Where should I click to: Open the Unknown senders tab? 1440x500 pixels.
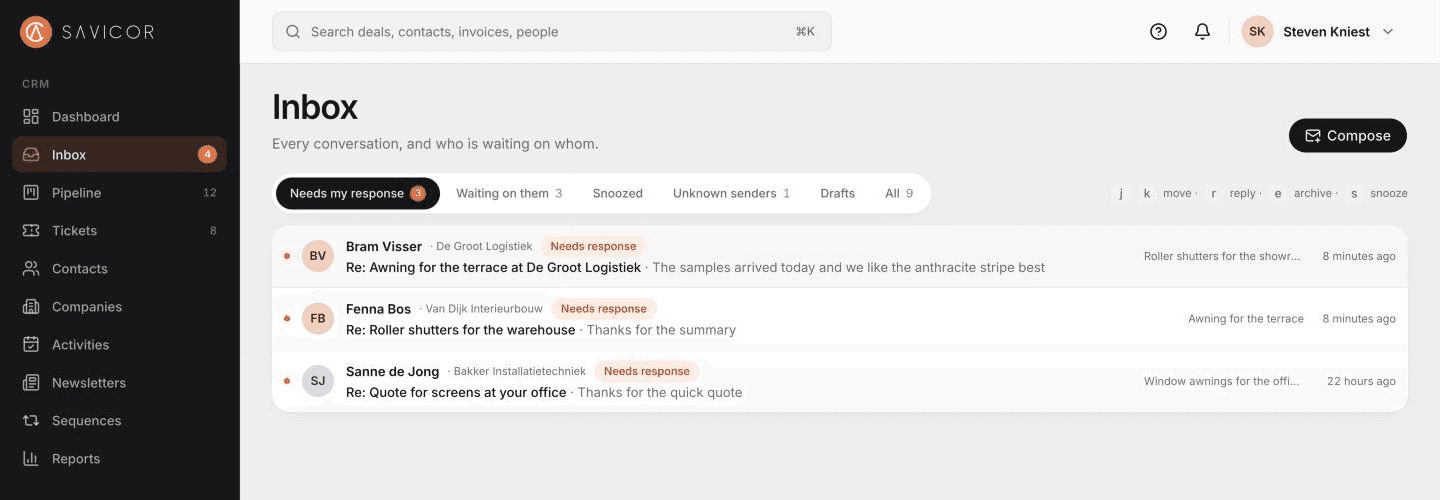click(731, 194)
